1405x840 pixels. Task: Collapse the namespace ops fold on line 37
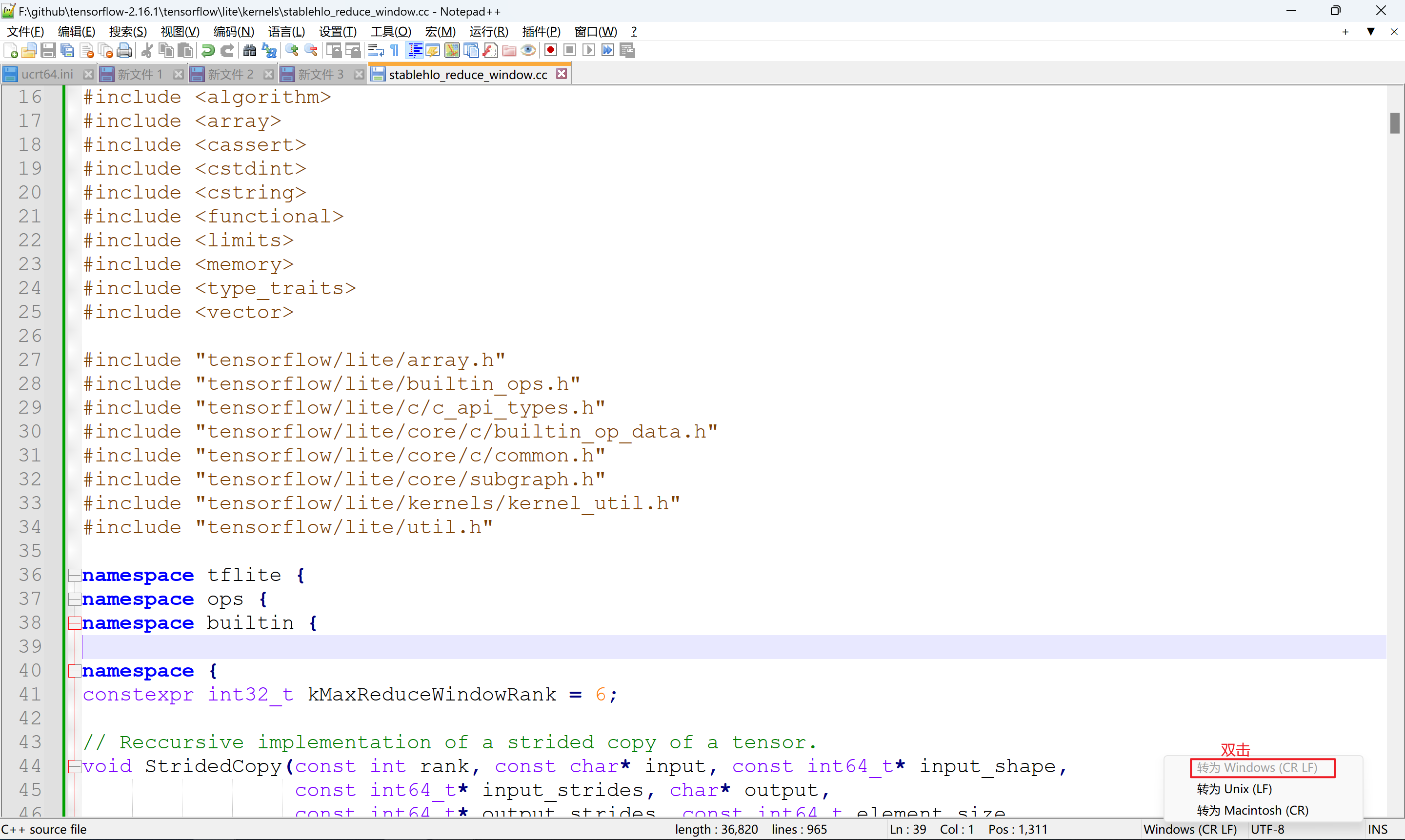tap(74, 599)
